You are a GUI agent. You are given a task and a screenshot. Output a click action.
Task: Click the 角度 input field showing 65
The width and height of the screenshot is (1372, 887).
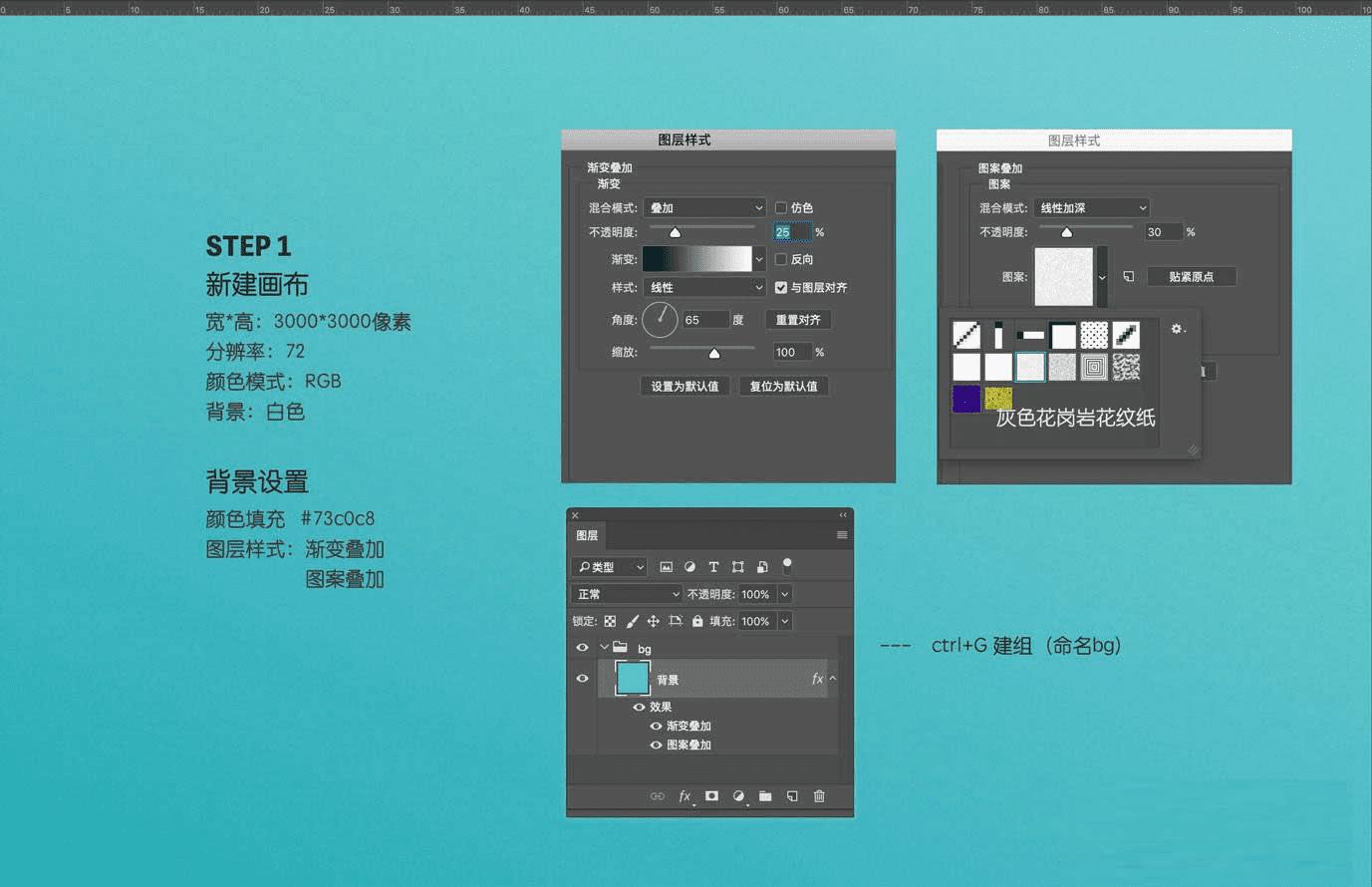[x=705, y=320]
